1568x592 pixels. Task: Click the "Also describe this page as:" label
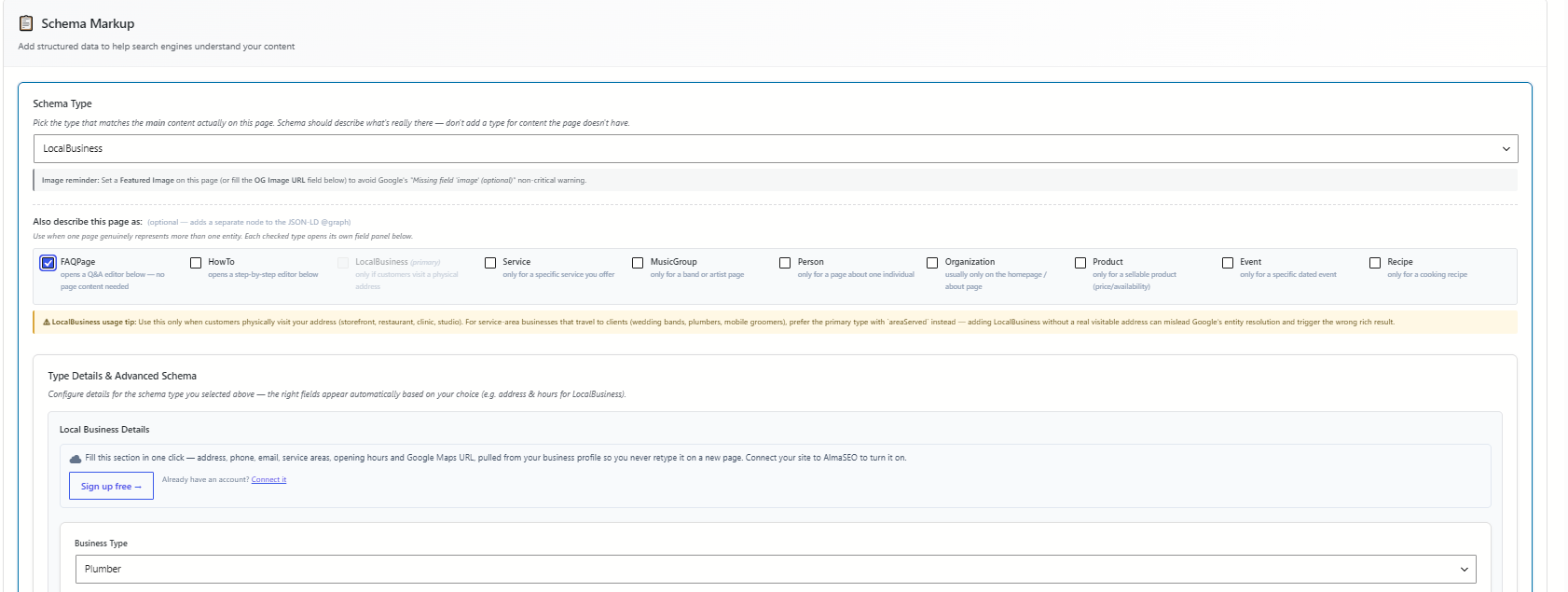(x=87, y=222)
